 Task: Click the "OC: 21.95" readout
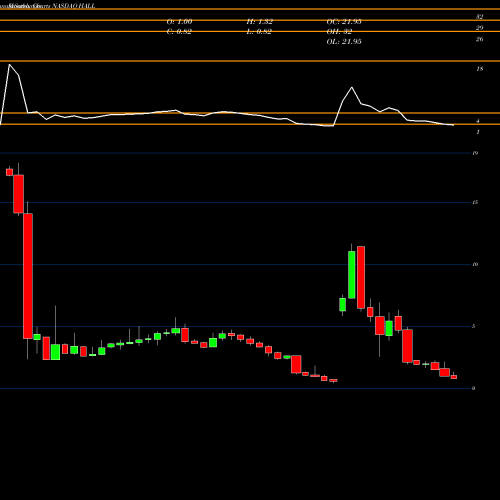tap(344, 22)
